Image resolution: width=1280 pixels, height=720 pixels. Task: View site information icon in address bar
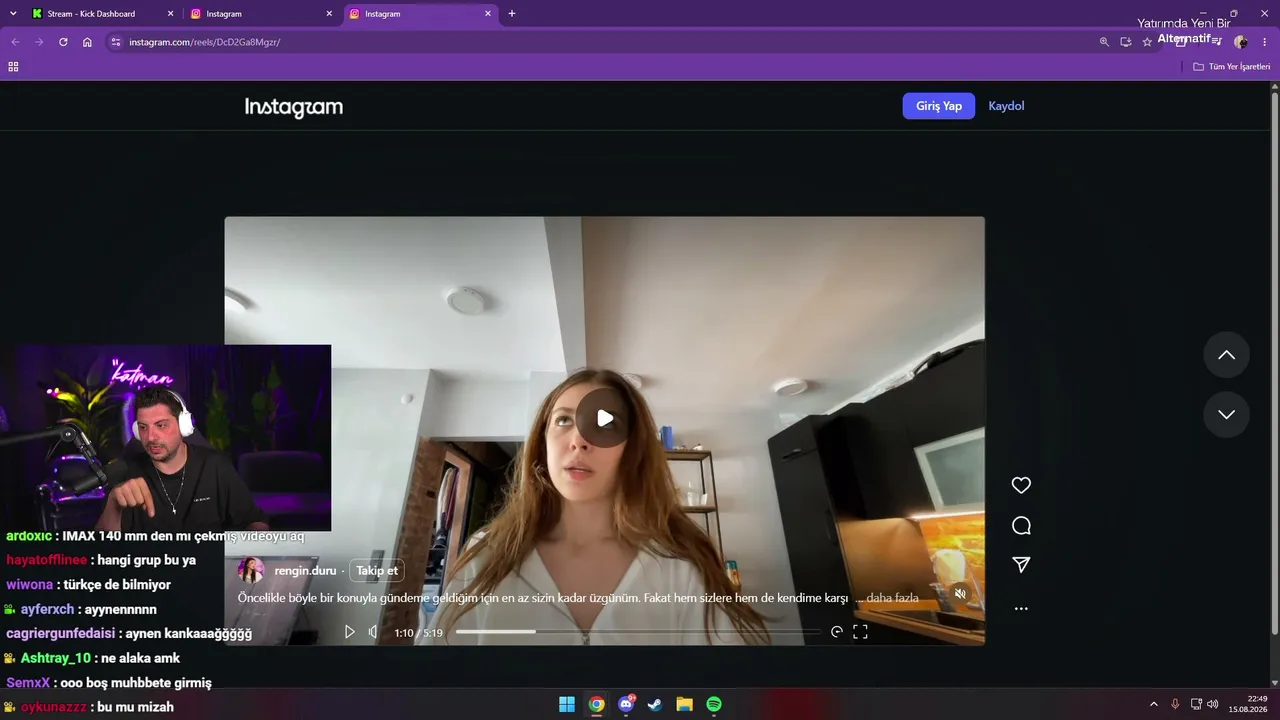(115, 42)
